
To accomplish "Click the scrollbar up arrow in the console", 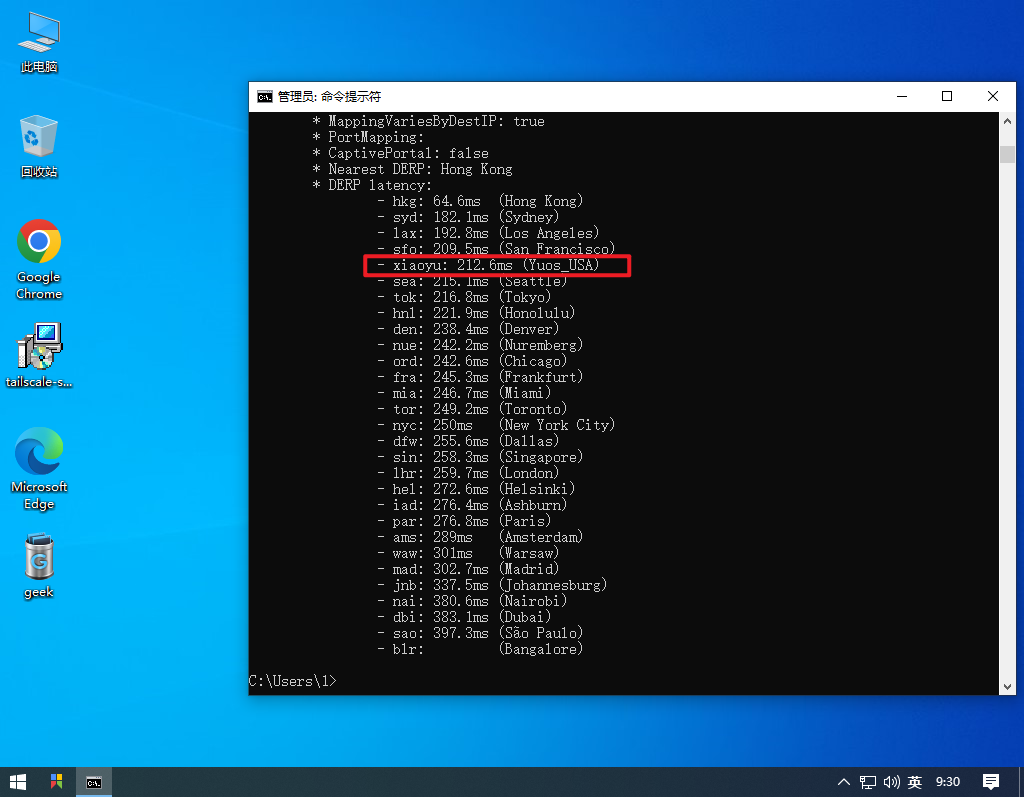I will pos(1007,121).
